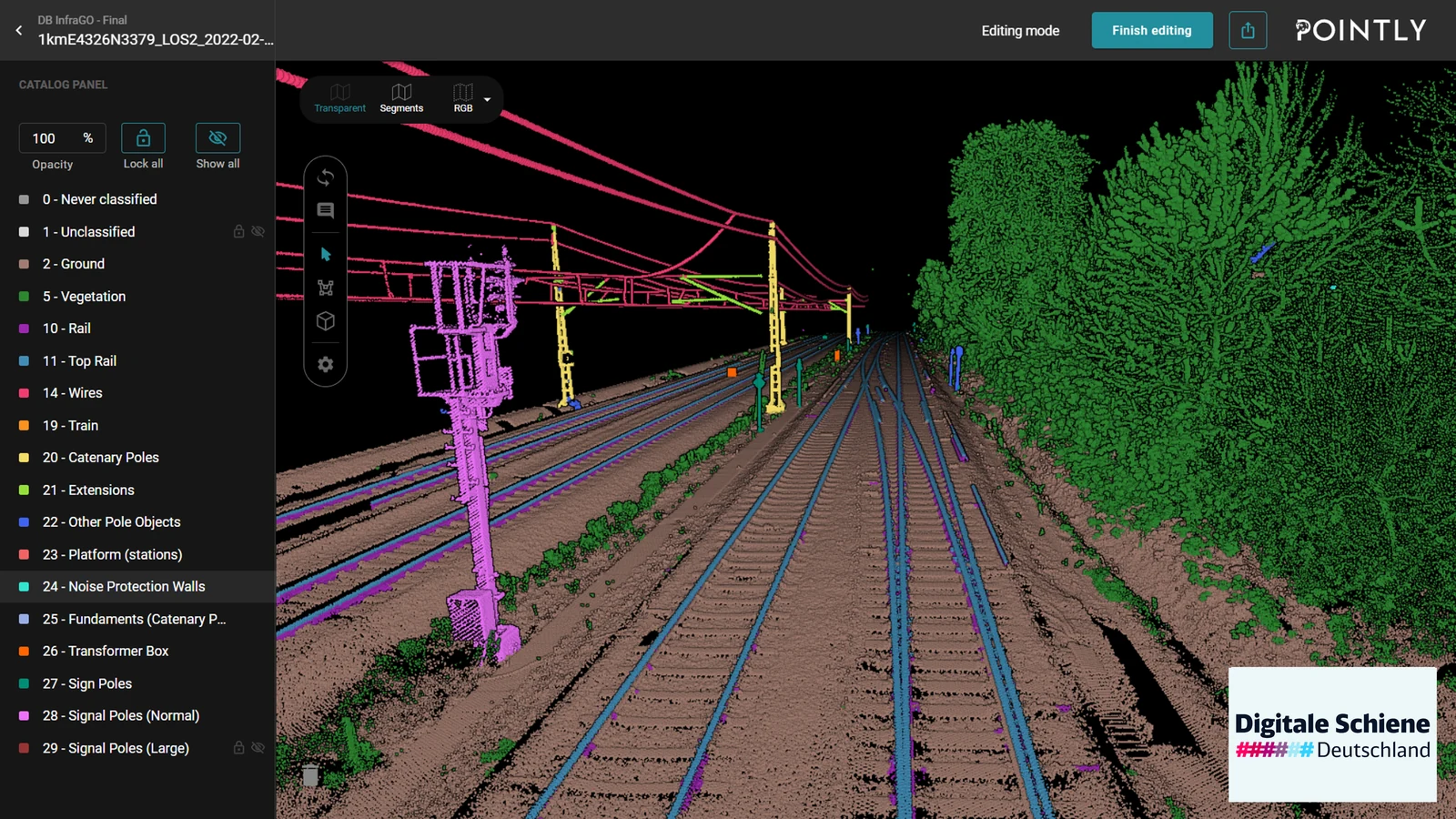
Task: Switch to Segments view mode
Action: point(401,98)
